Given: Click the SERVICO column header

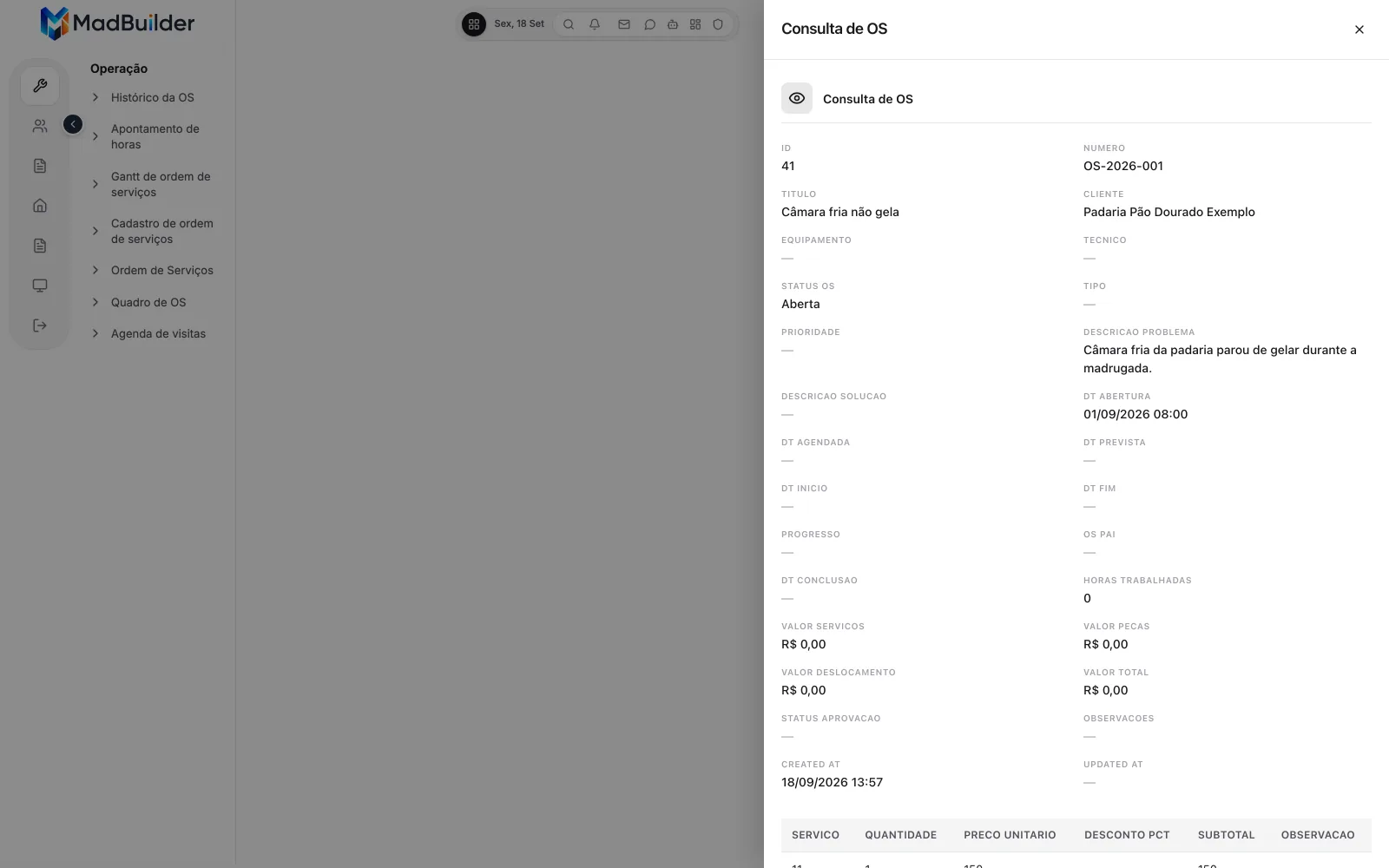Looking at the screenshot, I should point(815,835).
